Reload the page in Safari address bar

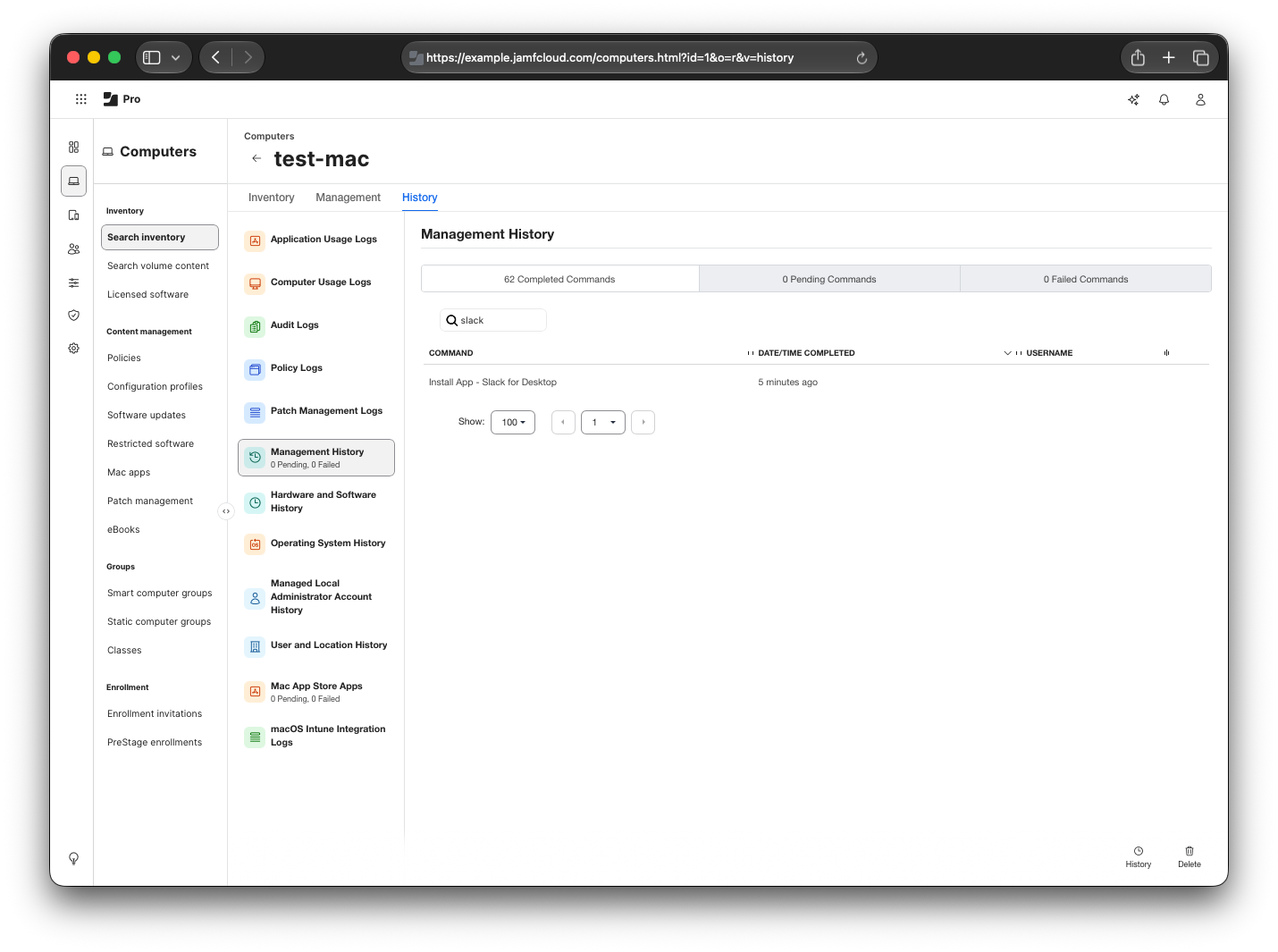click(x=862, y=58)
